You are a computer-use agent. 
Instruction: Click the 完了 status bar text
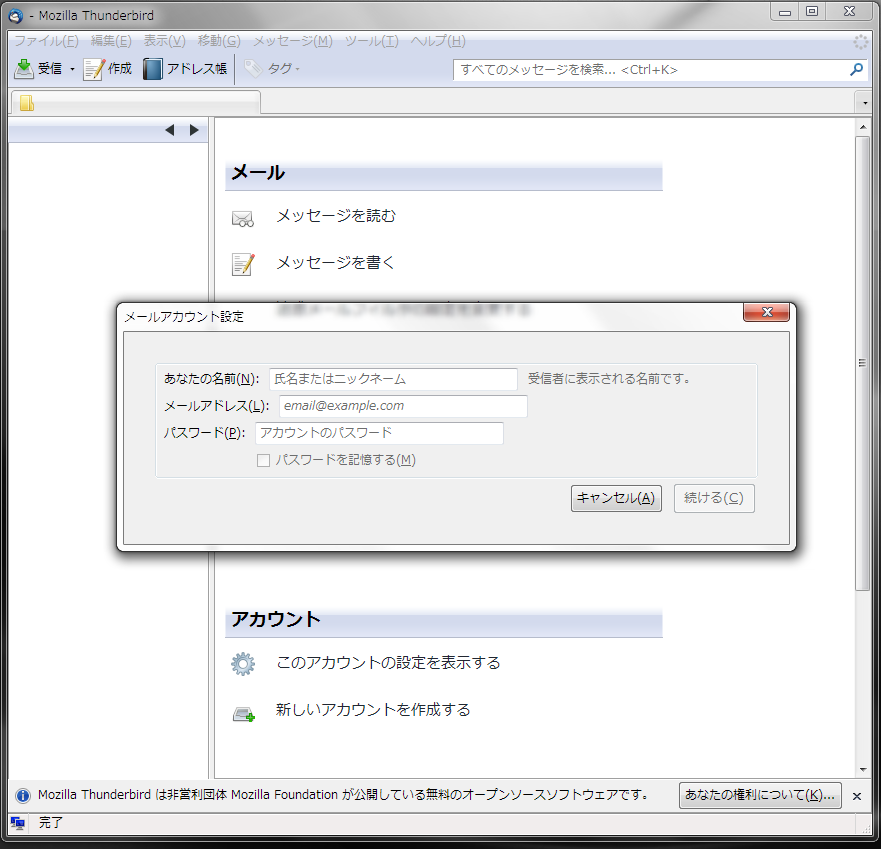pyautogui.click(x=51, y=823)
